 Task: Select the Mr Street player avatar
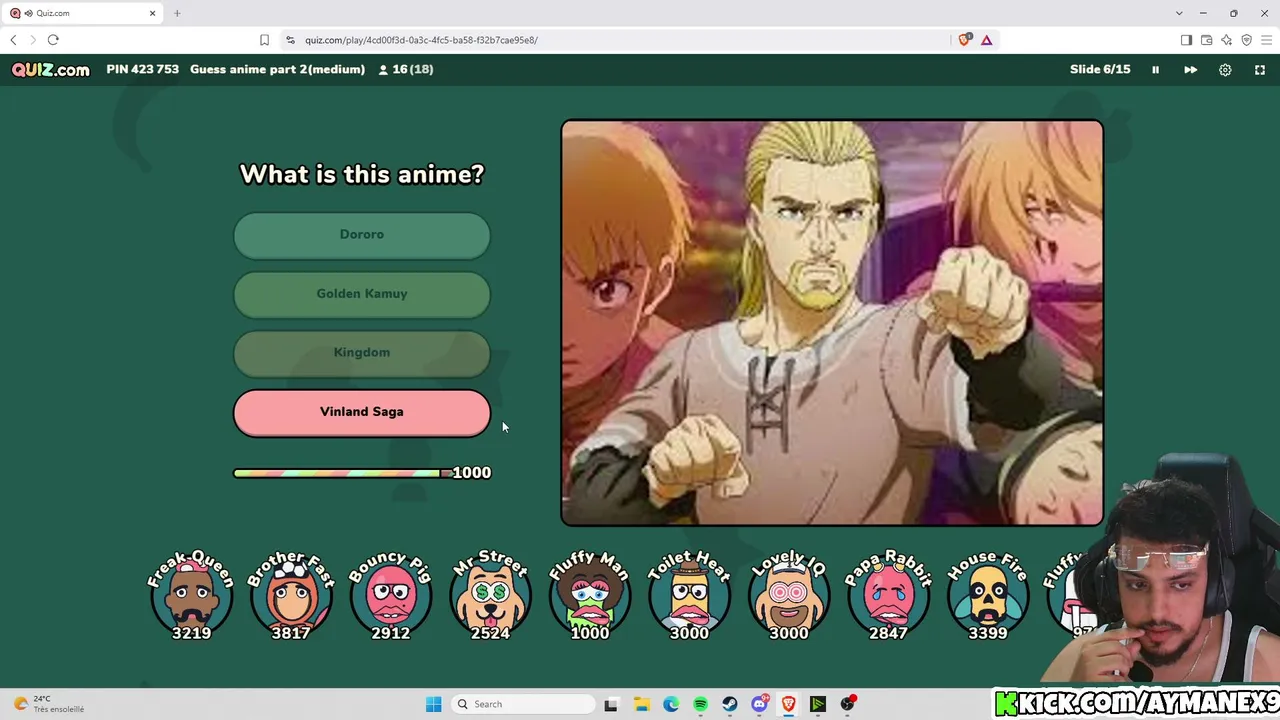(490, 595)
